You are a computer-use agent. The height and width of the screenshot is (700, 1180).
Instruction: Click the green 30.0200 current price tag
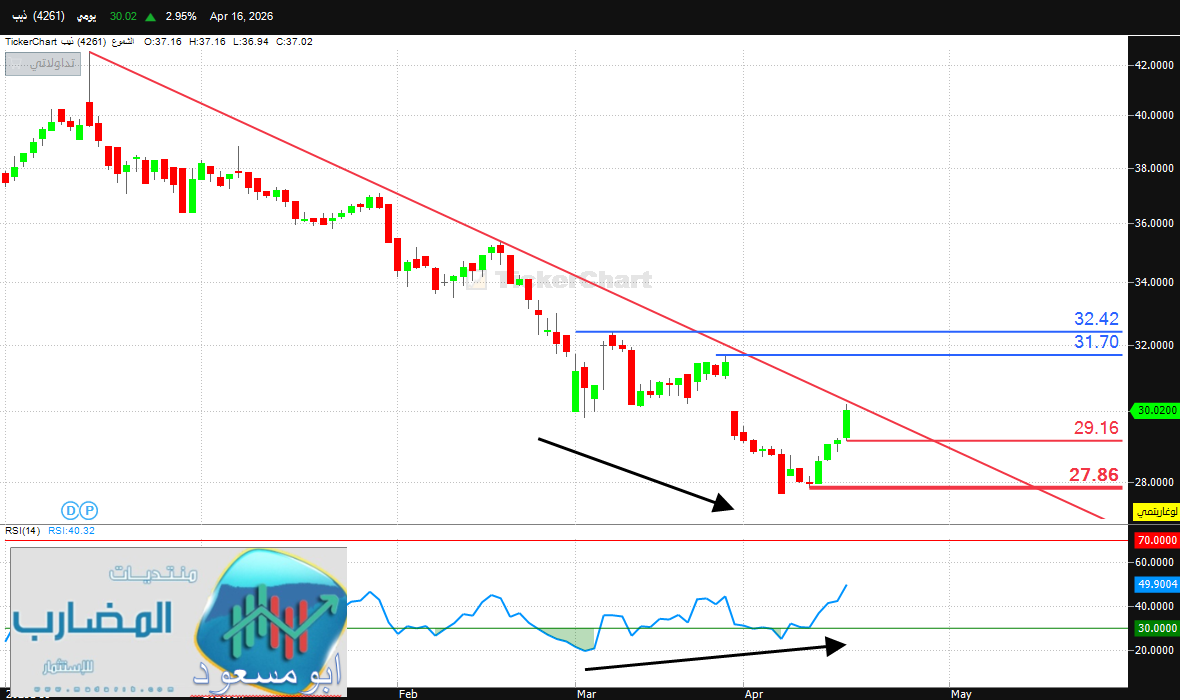(x=1154, y=410)
